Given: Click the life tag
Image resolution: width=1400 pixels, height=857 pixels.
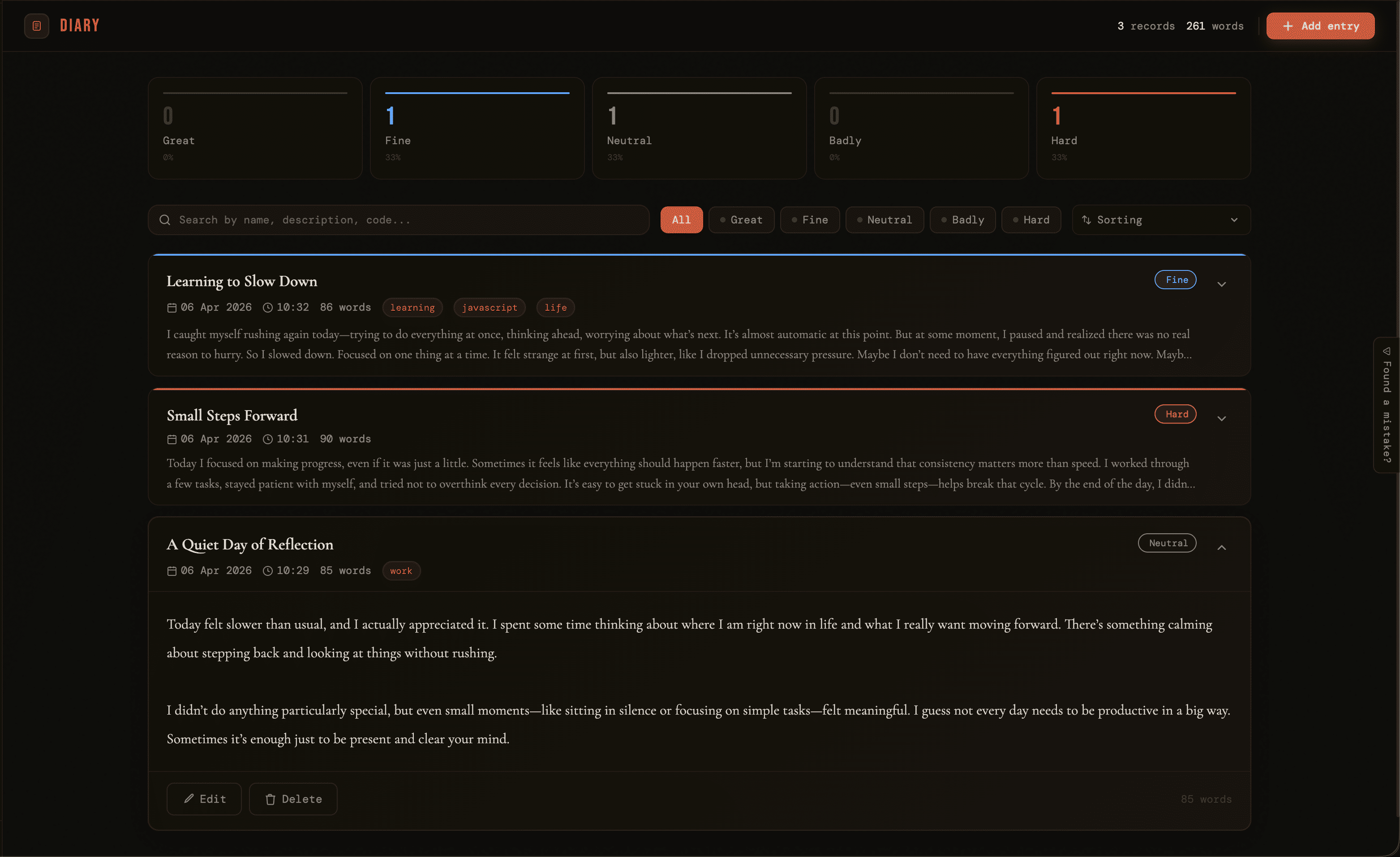Looking at the screenshot, I should click(x=556, y=308).
